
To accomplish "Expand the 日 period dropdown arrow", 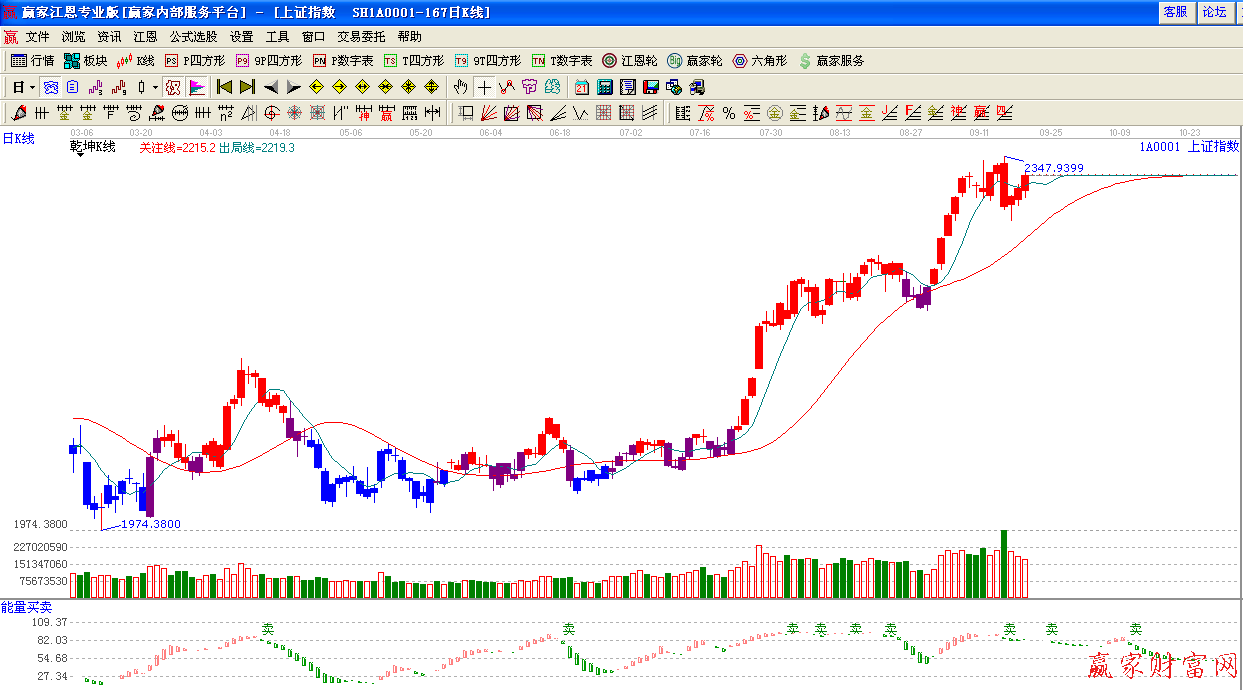I will 32,87.
